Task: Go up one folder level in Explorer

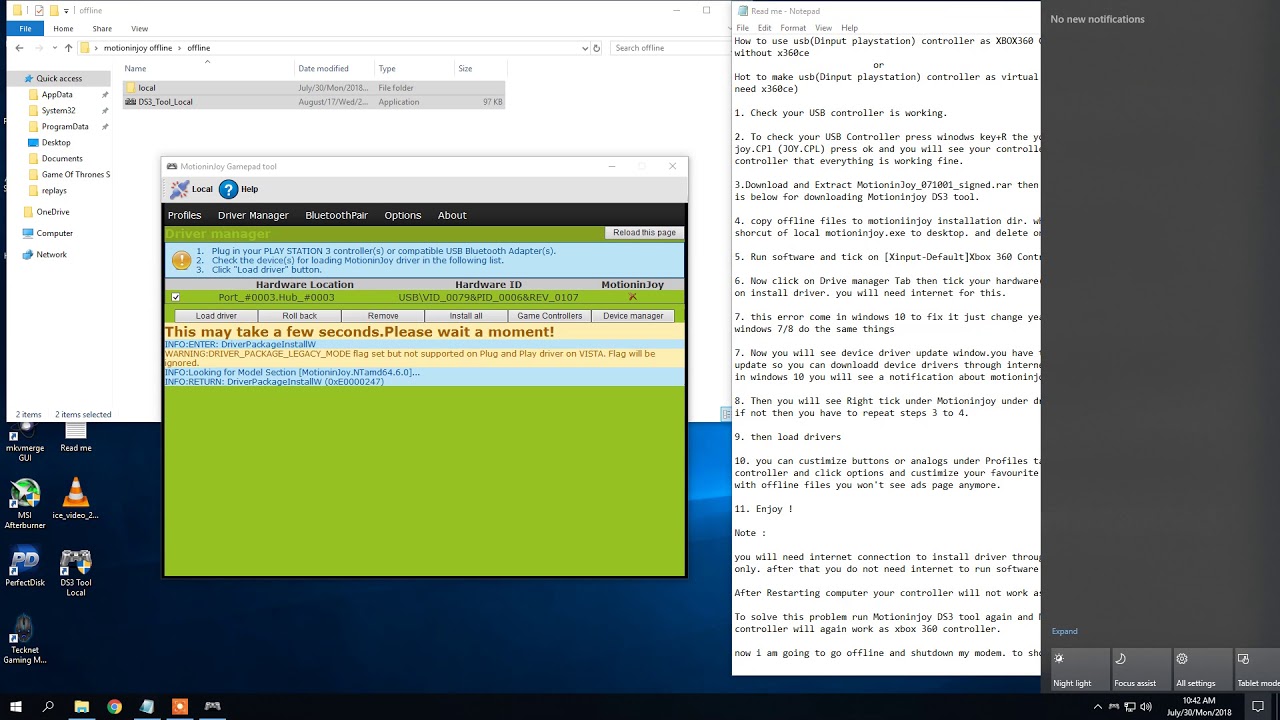Action: [68, 48]
